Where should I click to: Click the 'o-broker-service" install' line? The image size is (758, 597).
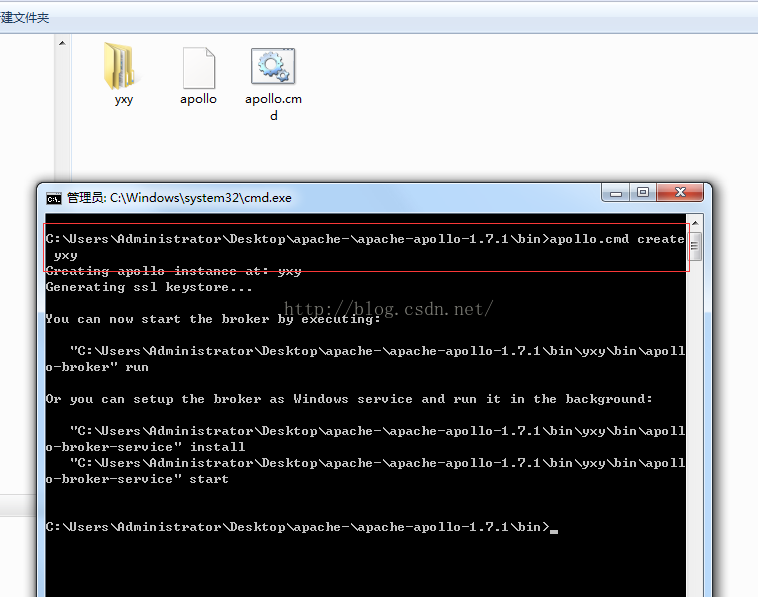pos(145,447)
